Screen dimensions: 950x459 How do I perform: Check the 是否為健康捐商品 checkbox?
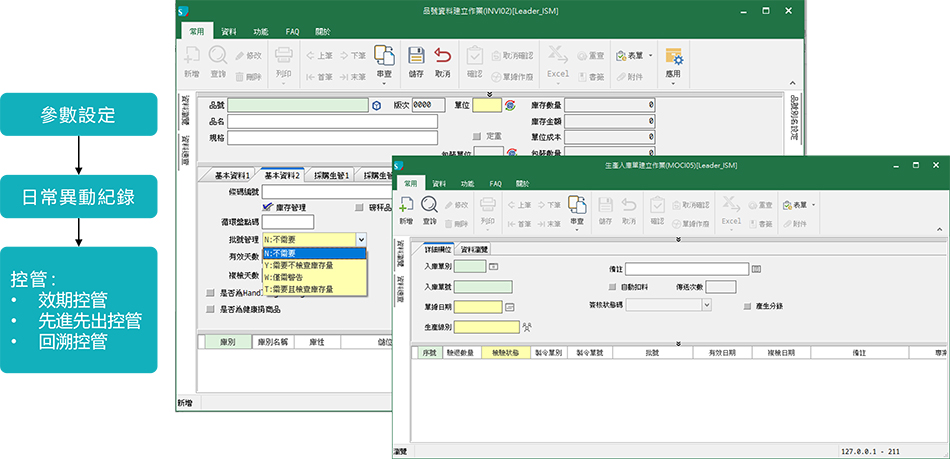pos(210,309)
